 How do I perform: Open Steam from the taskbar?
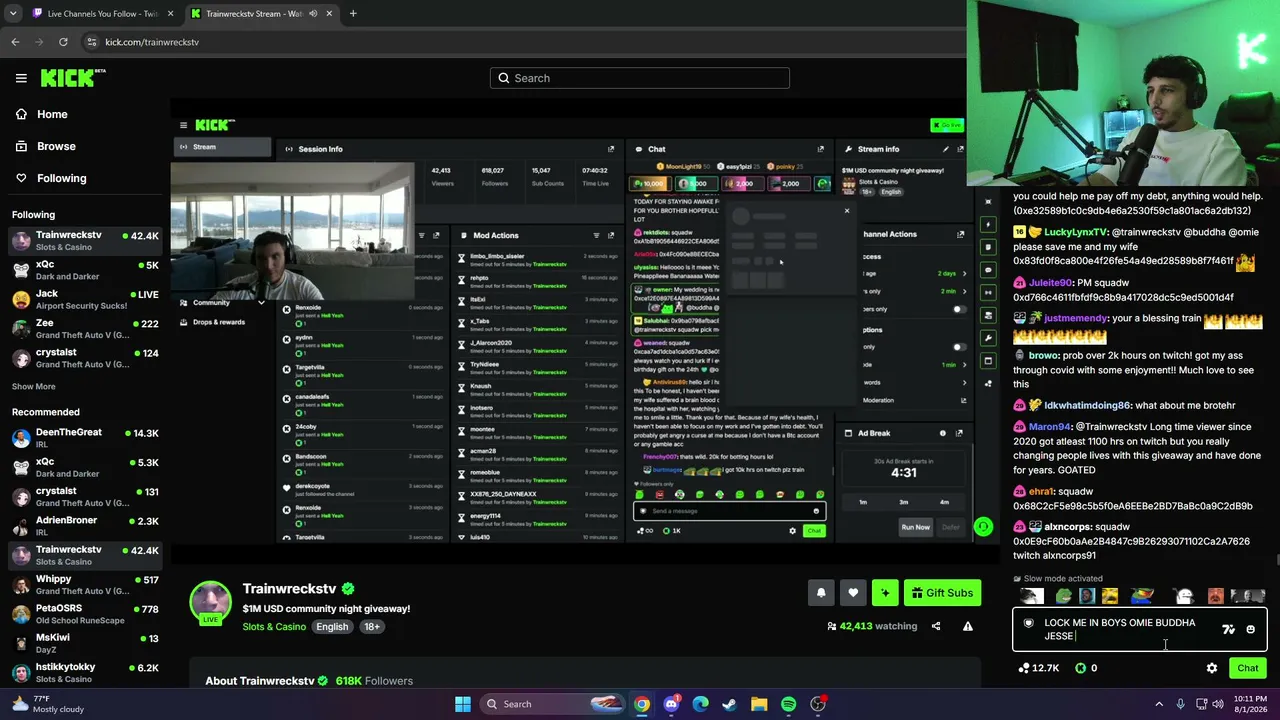pos(729,704)
